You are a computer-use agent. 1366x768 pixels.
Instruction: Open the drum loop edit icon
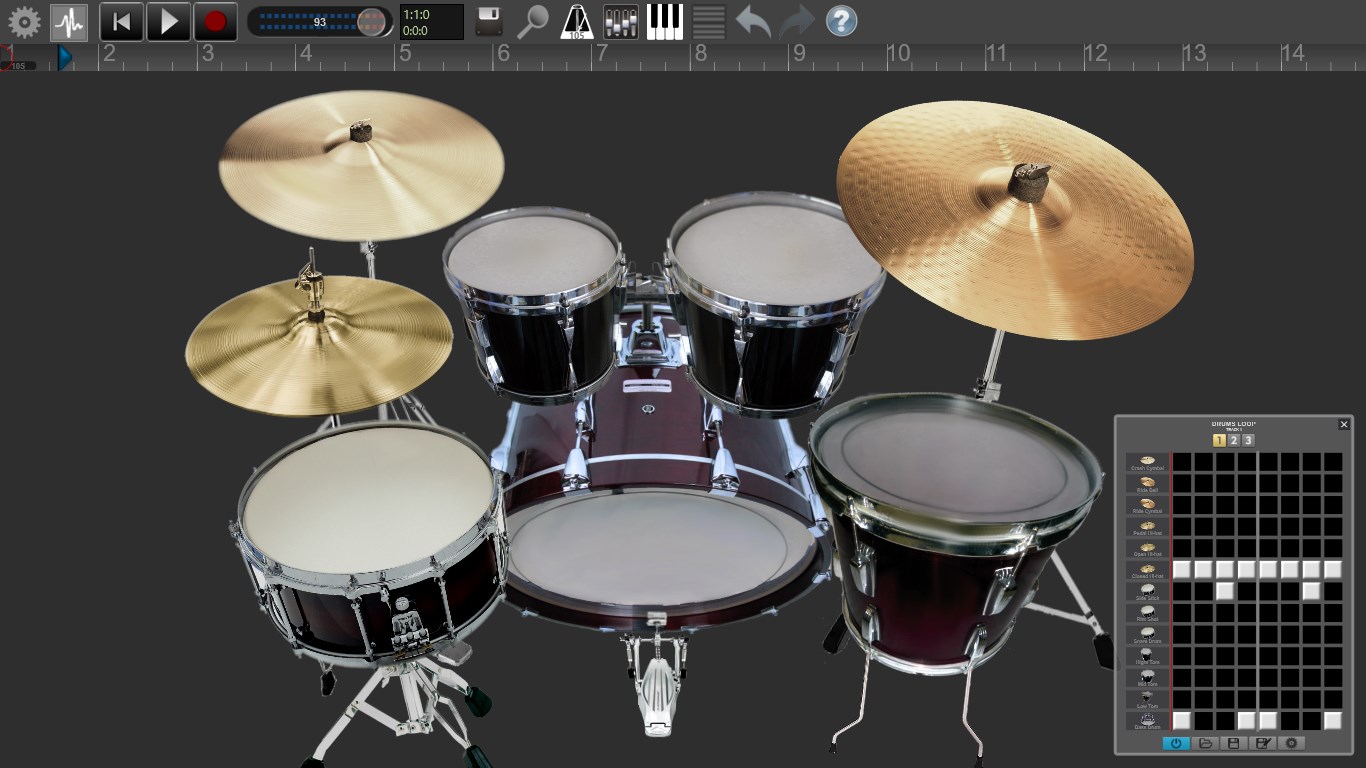tap(1263, 742)
